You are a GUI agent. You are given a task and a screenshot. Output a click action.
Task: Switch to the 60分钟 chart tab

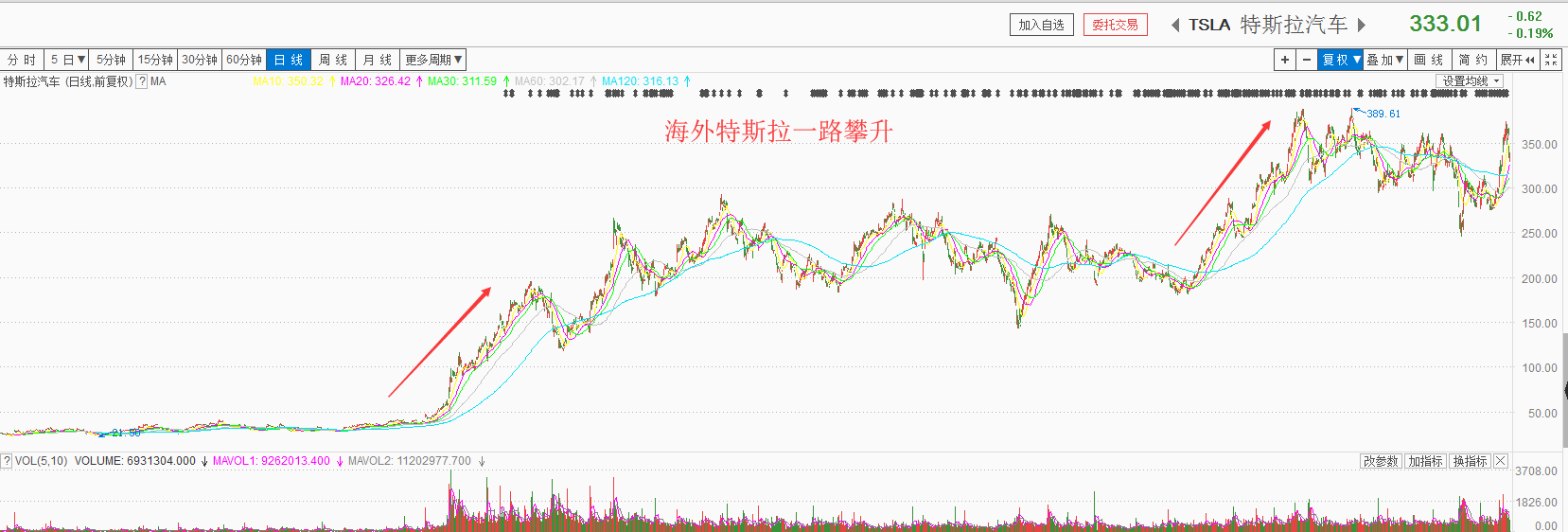[x=244, y=60]
